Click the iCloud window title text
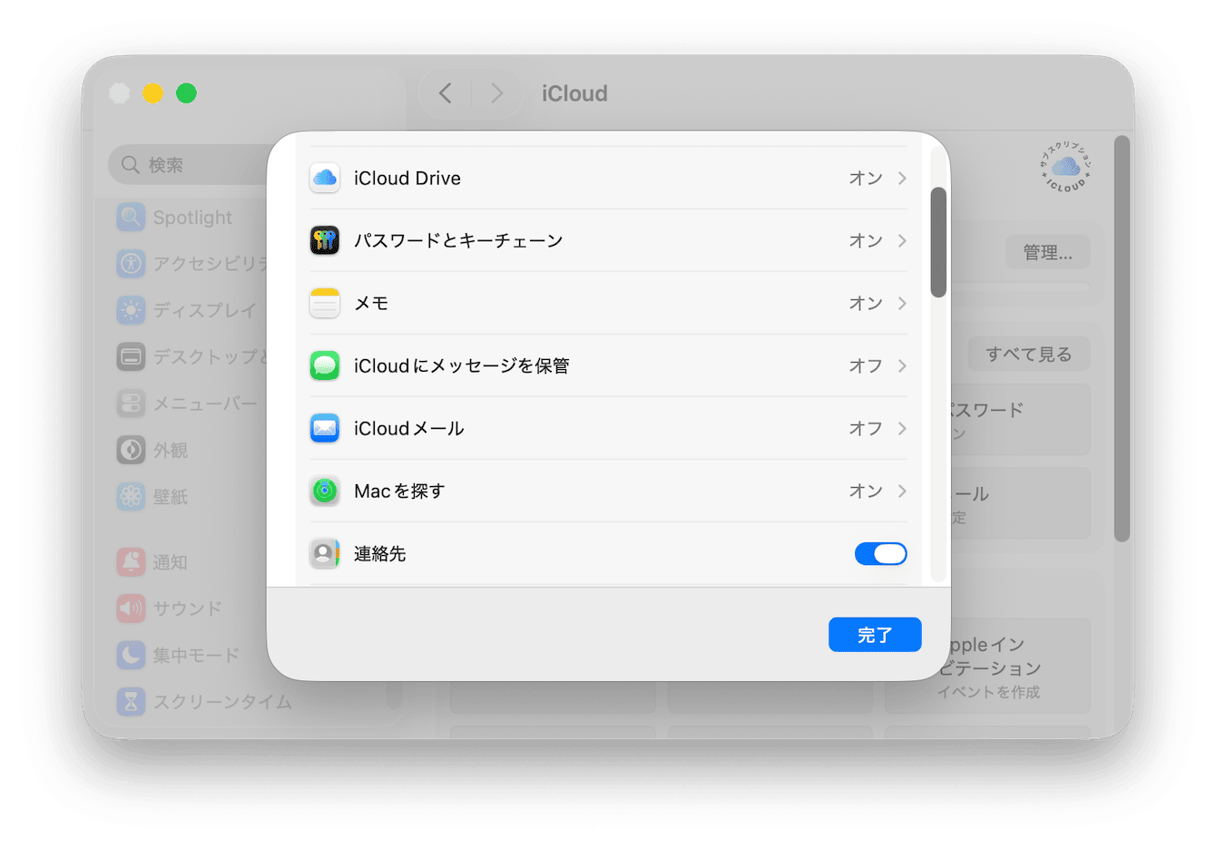The width and height of the screenshot is (1216, 847). 575,93
